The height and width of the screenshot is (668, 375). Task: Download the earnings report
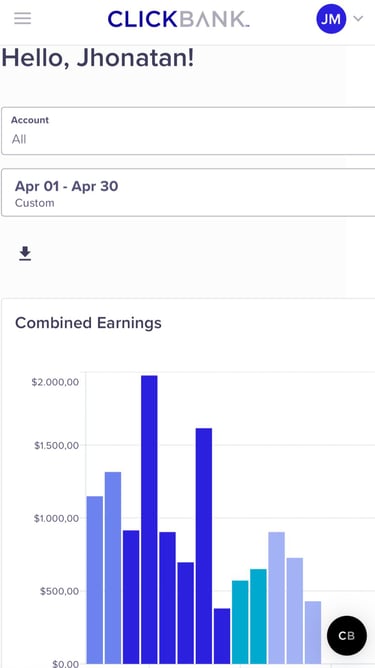pos(25,253)
